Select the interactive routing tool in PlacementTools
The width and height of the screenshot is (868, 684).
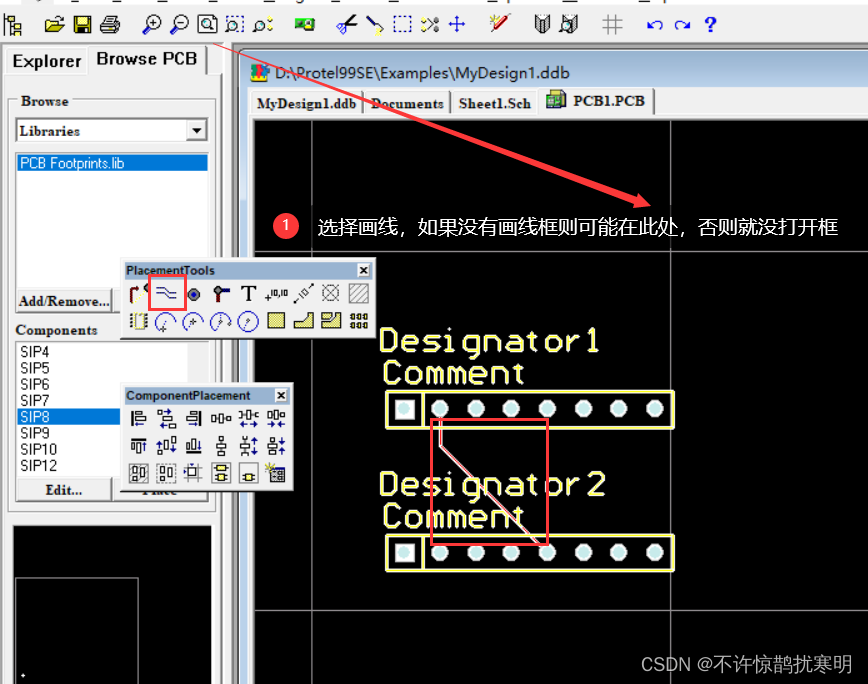[137, 293]
